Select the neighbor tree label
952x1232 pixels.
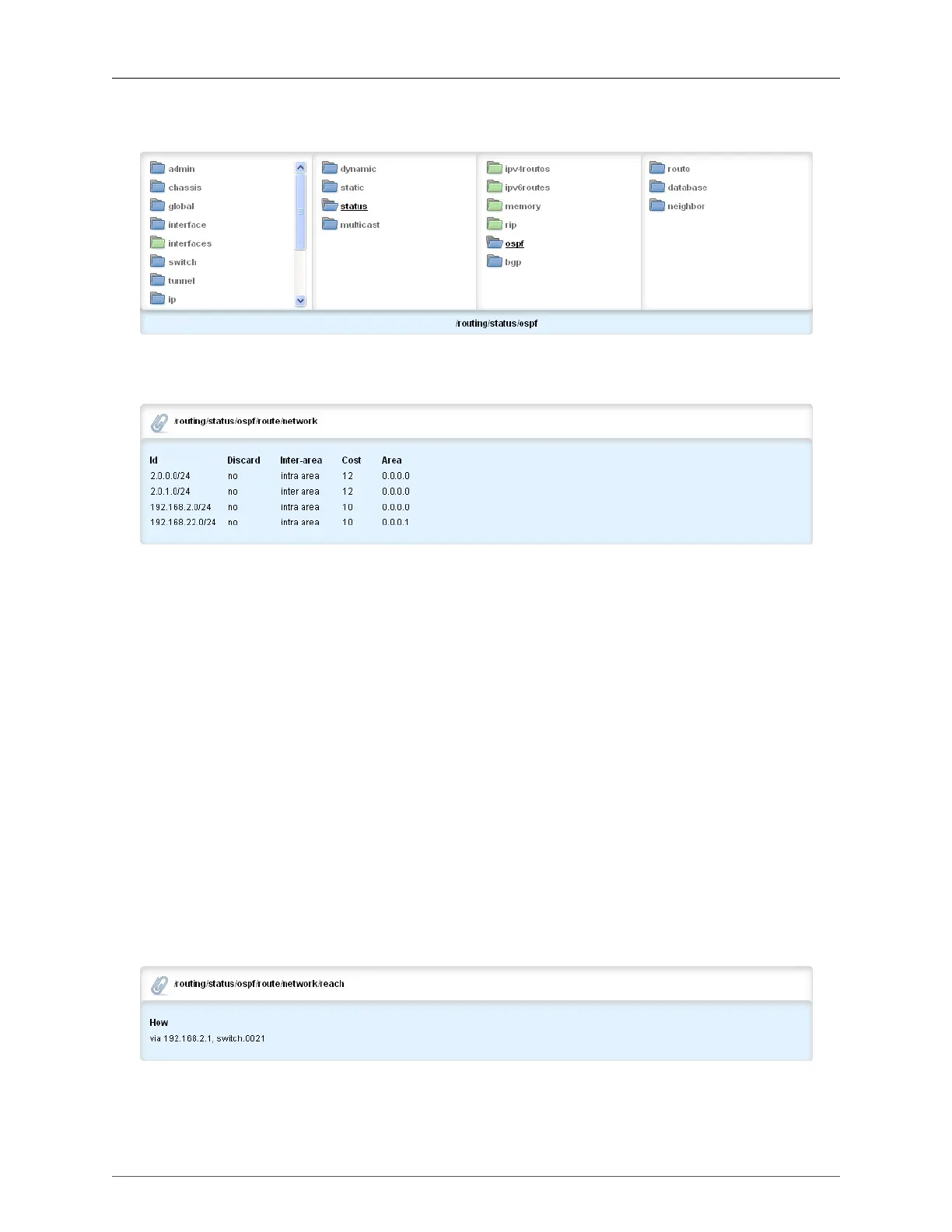(x=686, y=206)
